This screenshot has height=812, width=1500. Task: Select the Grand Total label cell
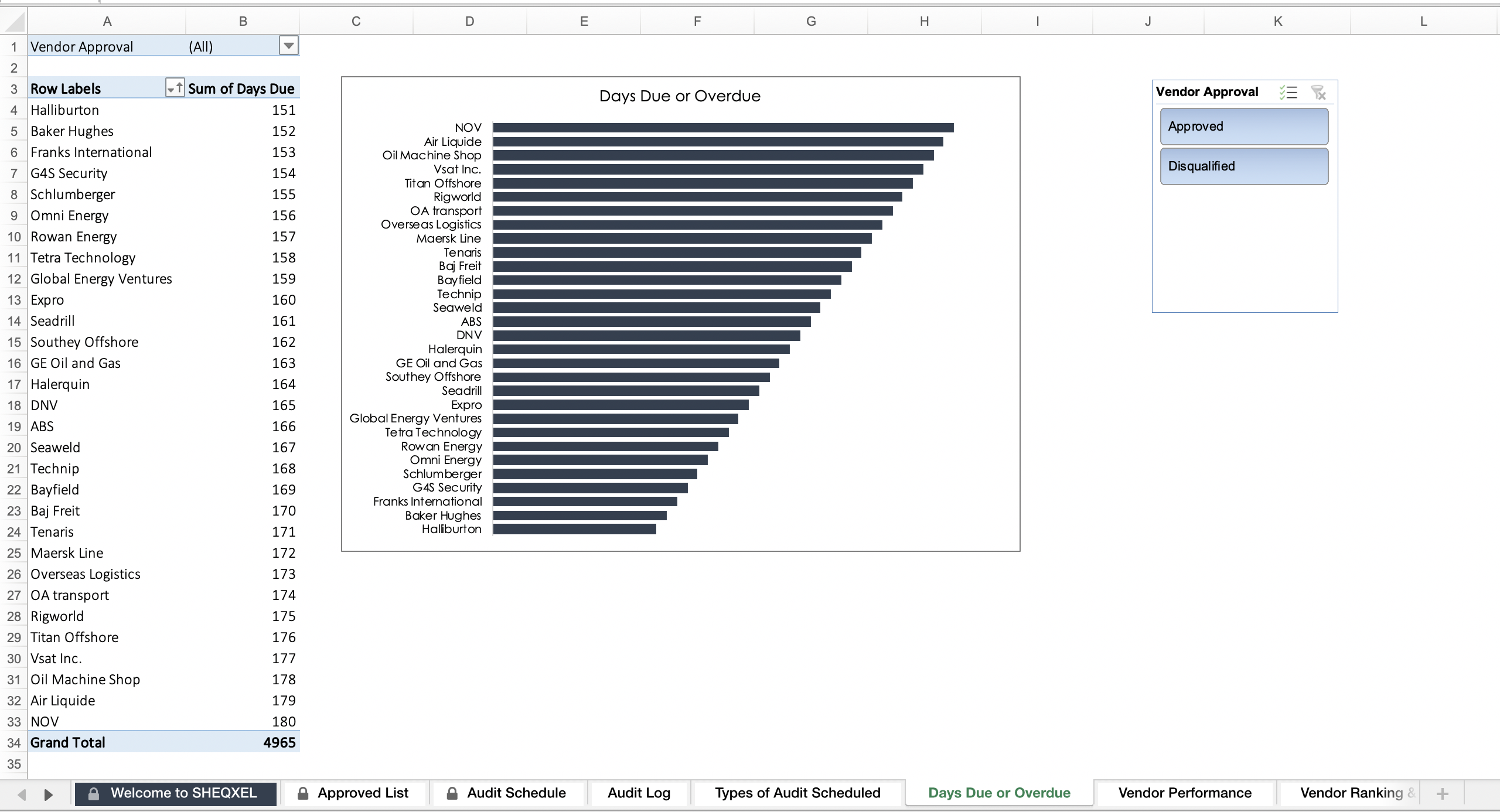point(107,743)
